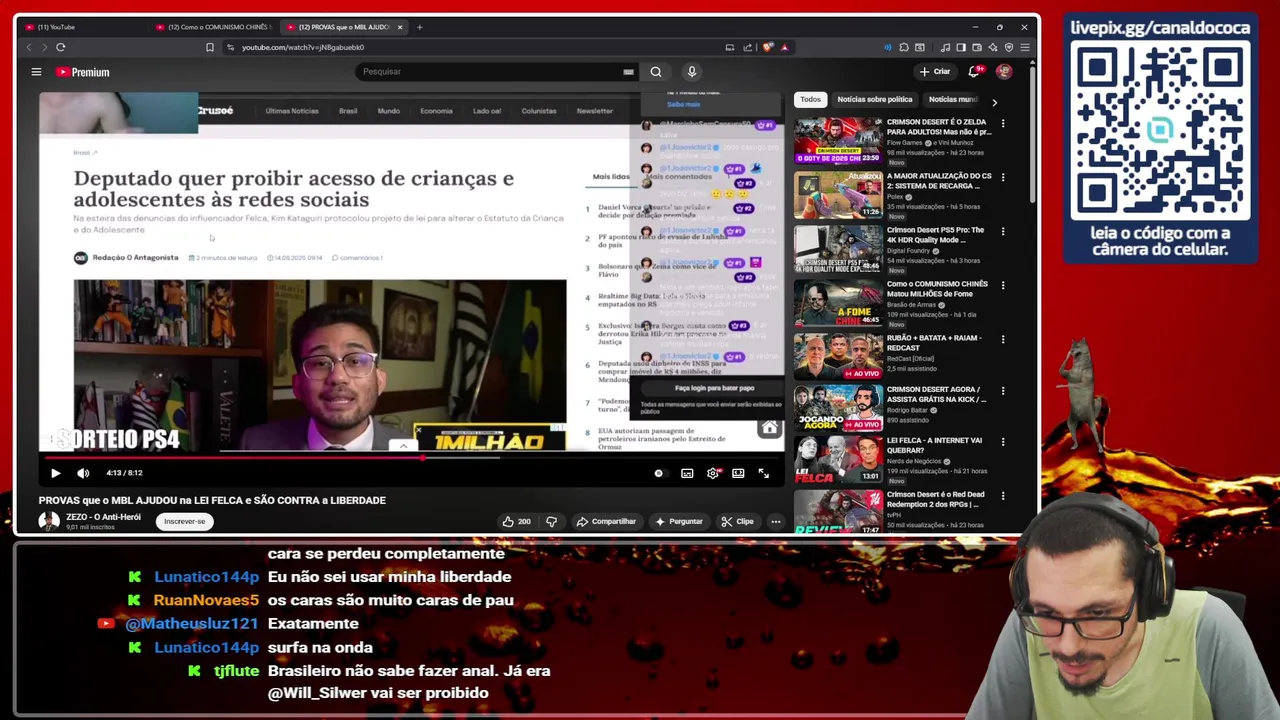Show more filter chips with the right arrow

point(994,102)
